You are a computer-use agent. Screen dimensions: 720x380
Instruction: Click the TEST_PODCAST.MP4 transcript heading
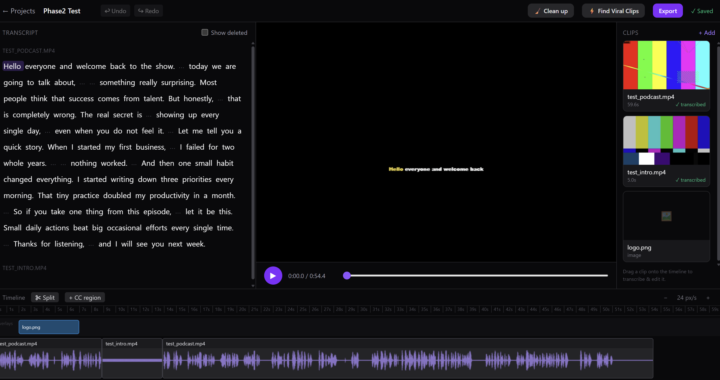point(28,51)
